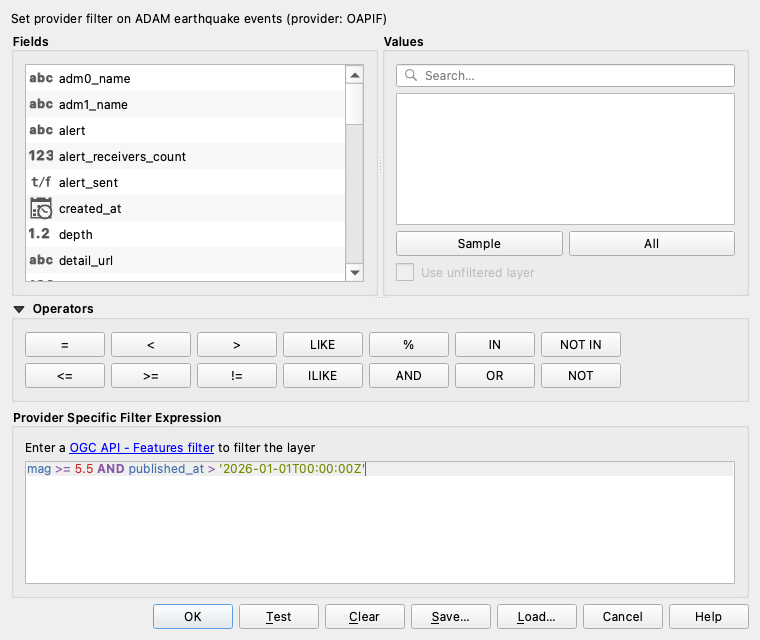Select the adm1_name field
This screenshot has width=760, height=640.
tap(185, 104)
